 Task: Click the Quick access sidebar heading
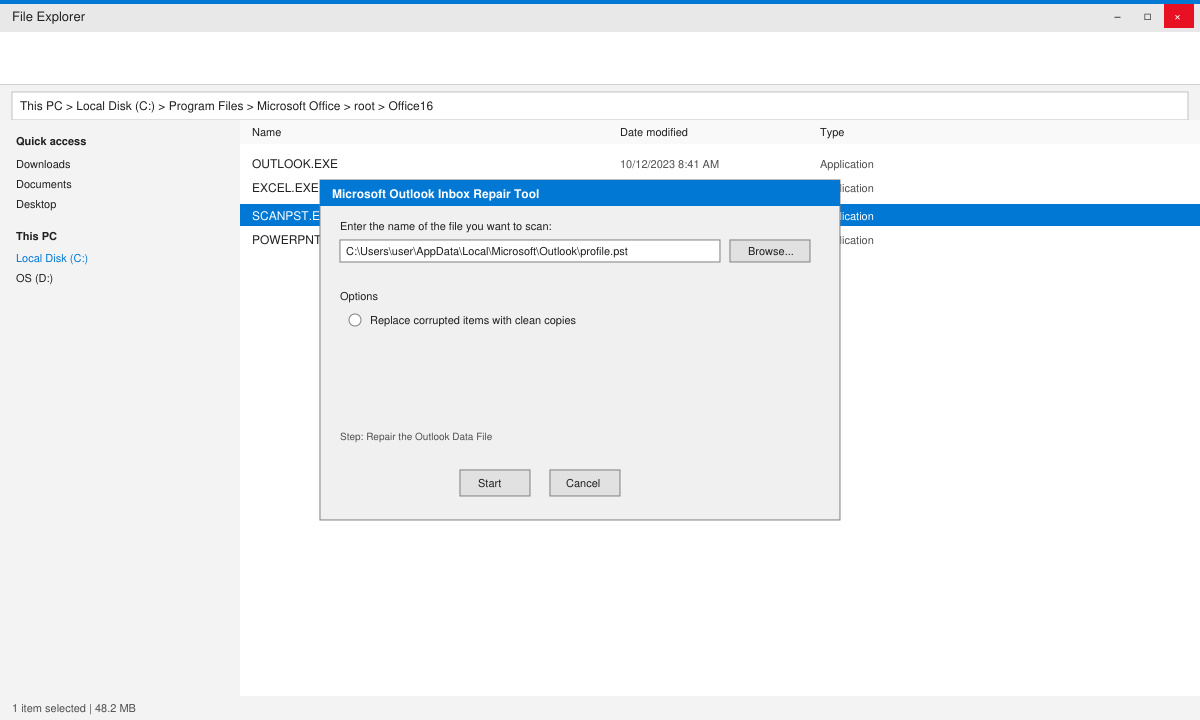tap(51, 141)
